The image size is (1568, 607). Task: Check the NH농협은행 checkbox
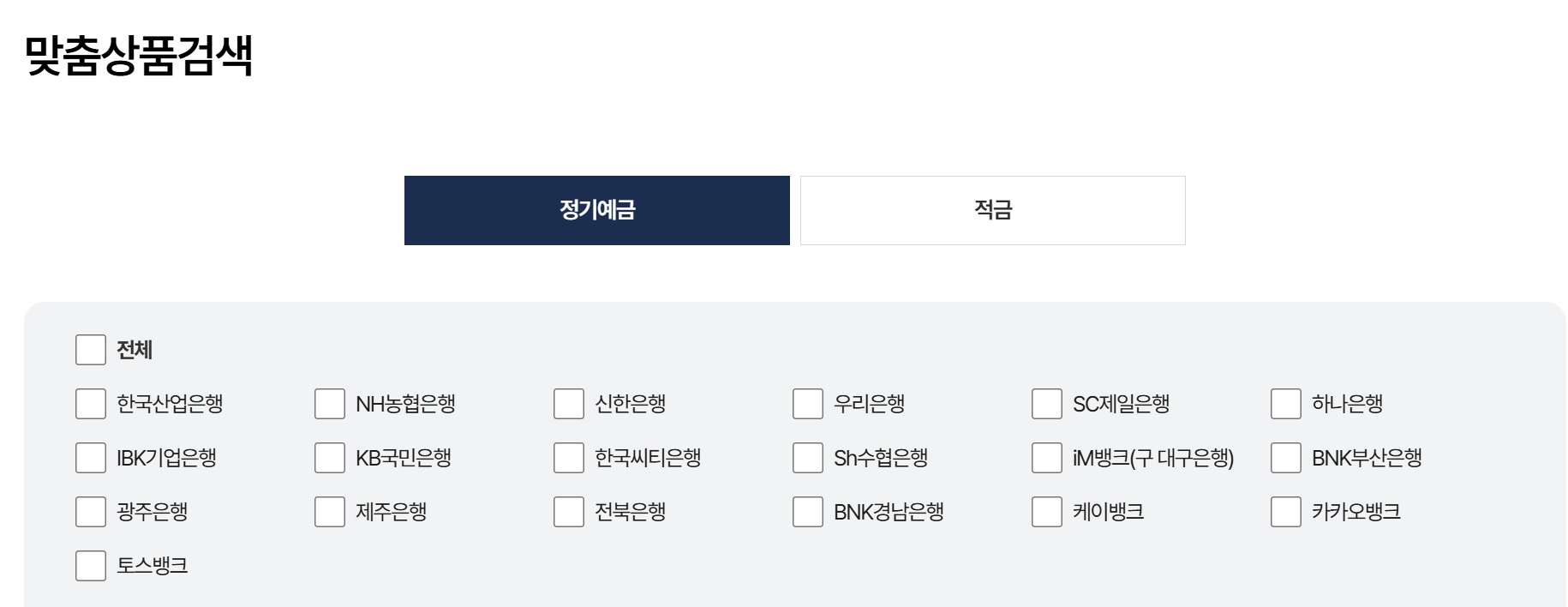pyautogui.click(x=328, y=404)
